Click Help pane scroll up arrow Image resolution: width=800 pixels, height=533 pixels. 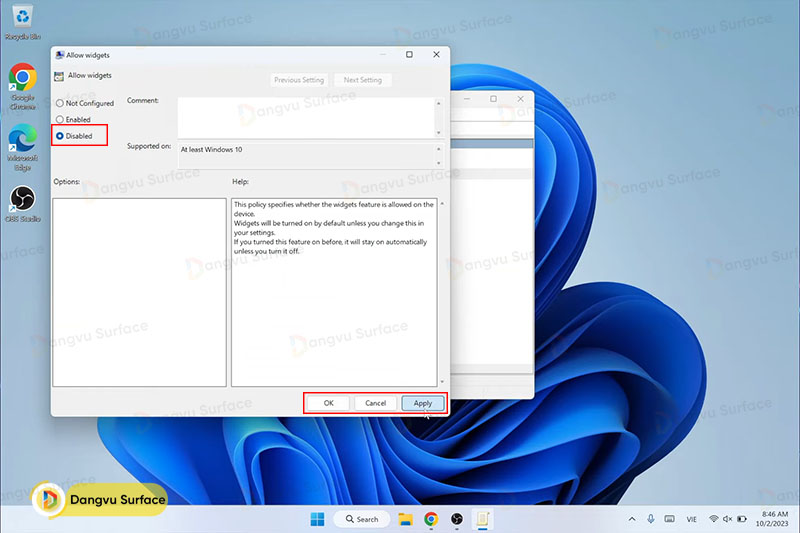(442, 204)
